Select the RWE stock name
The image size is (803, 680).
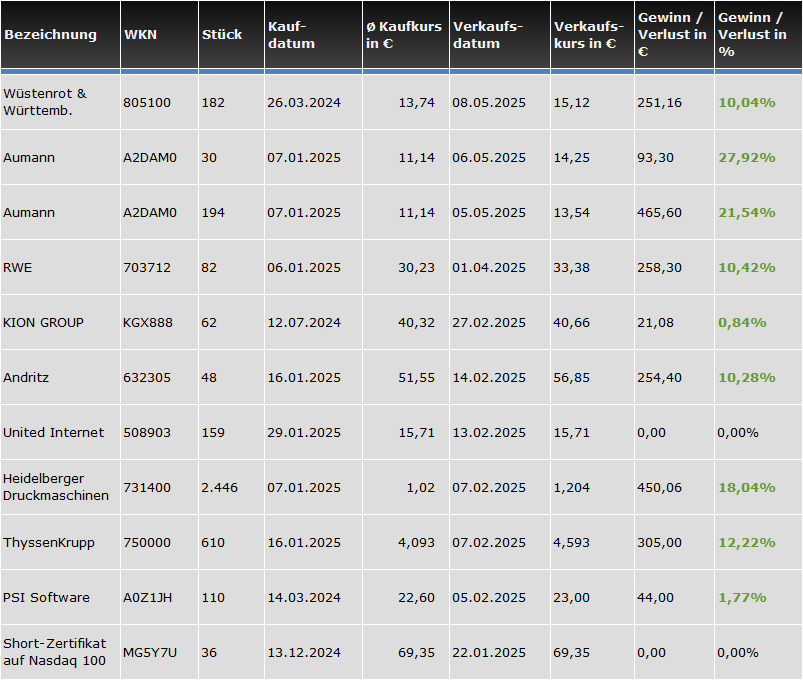click(16, 268)
